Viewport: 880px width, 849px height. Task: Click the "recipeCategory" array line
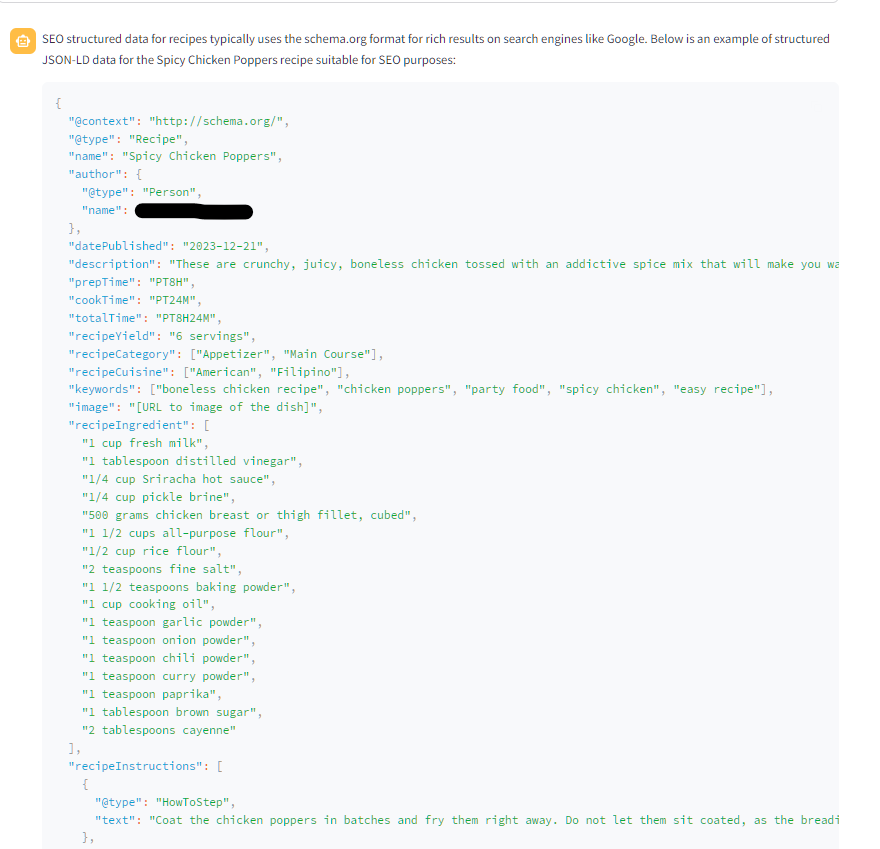(225, 354)
